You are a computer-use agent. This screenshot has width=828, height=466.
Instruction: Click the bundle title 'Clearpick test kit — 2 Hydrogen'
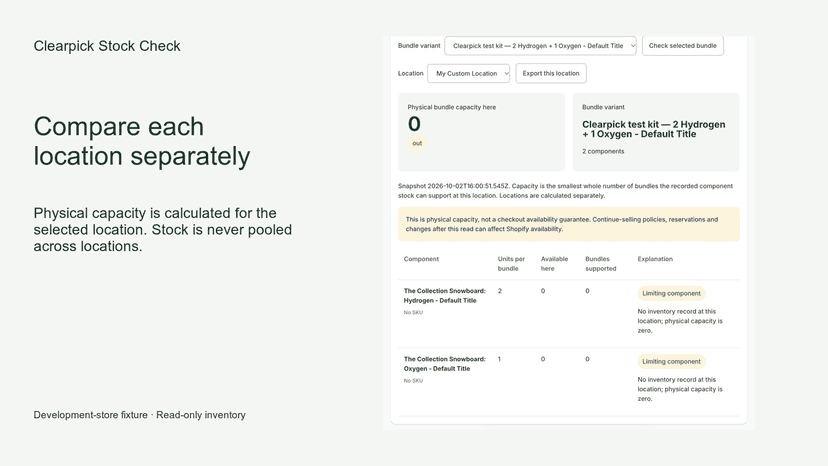tap(654, 125)
